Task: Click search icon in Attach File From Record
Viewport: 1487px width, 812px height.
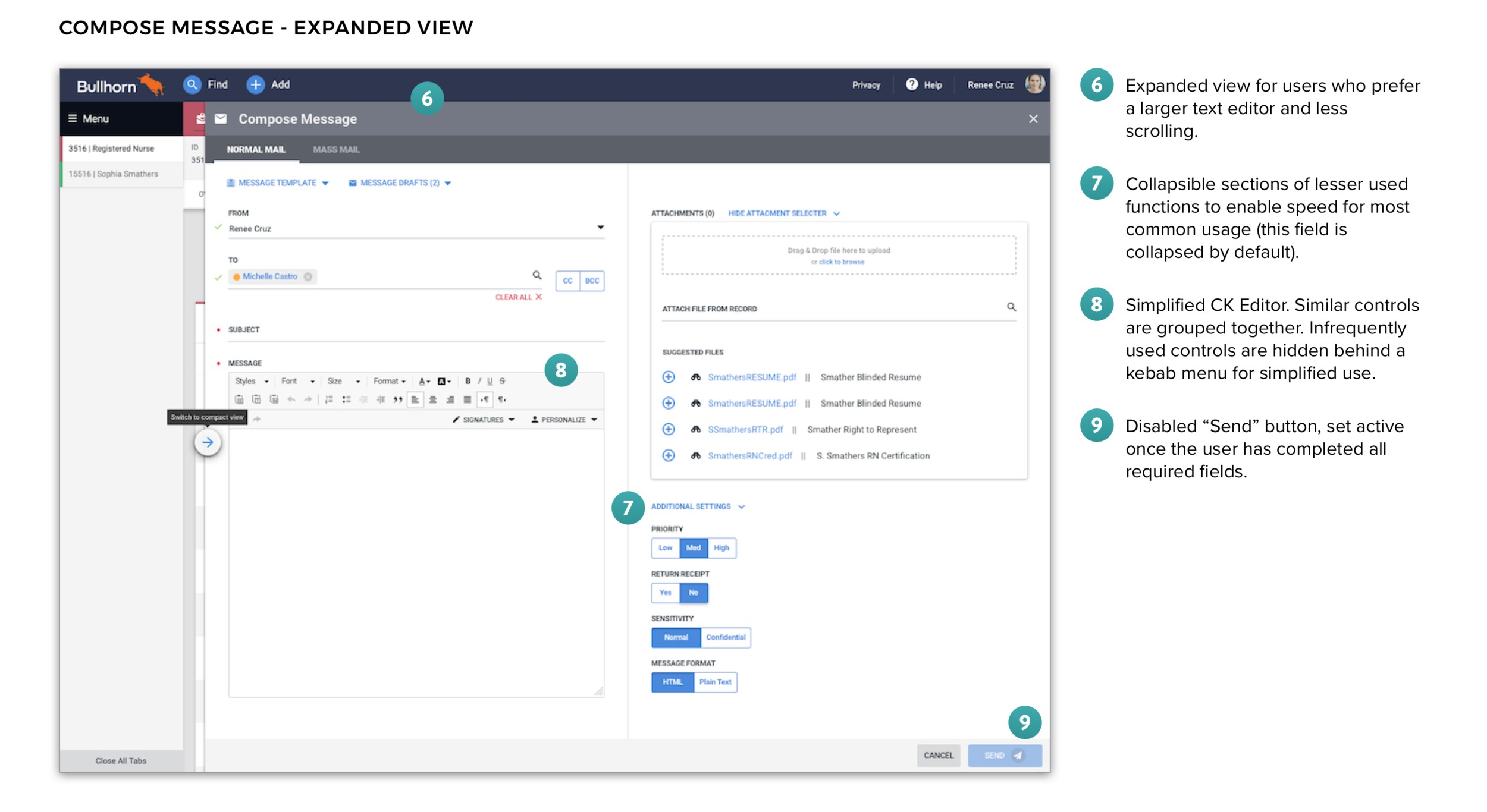Action: (1011, 307)
